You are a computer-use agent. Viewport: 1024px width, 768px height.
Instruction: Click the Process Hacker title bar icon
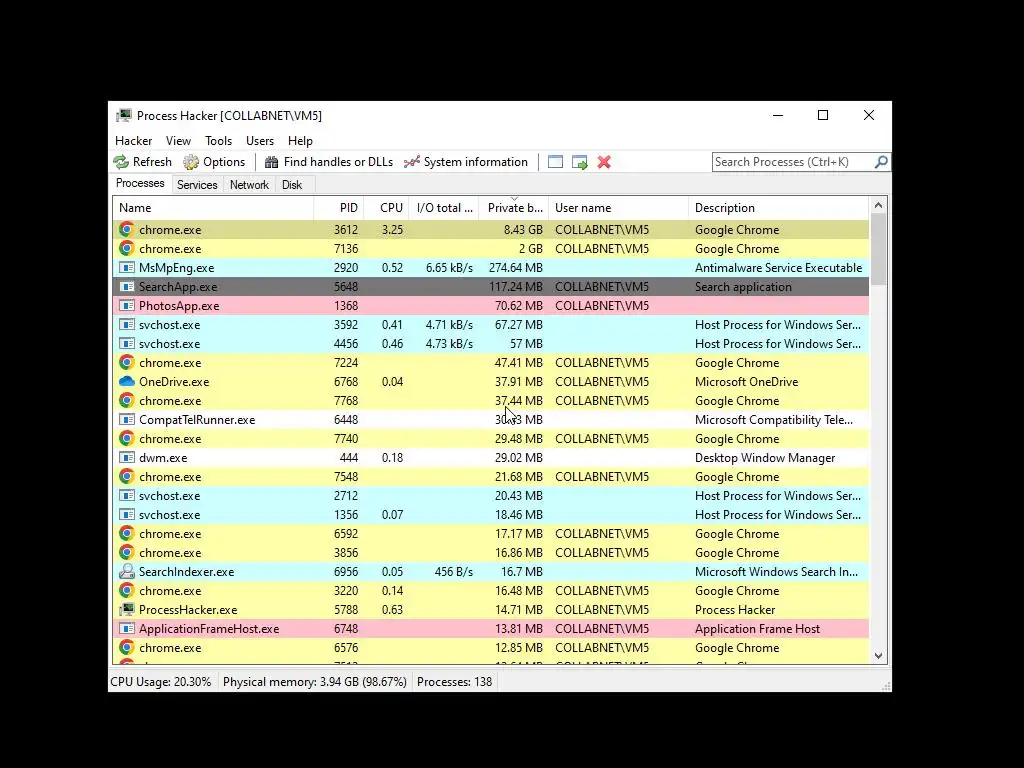click(123, 116)
